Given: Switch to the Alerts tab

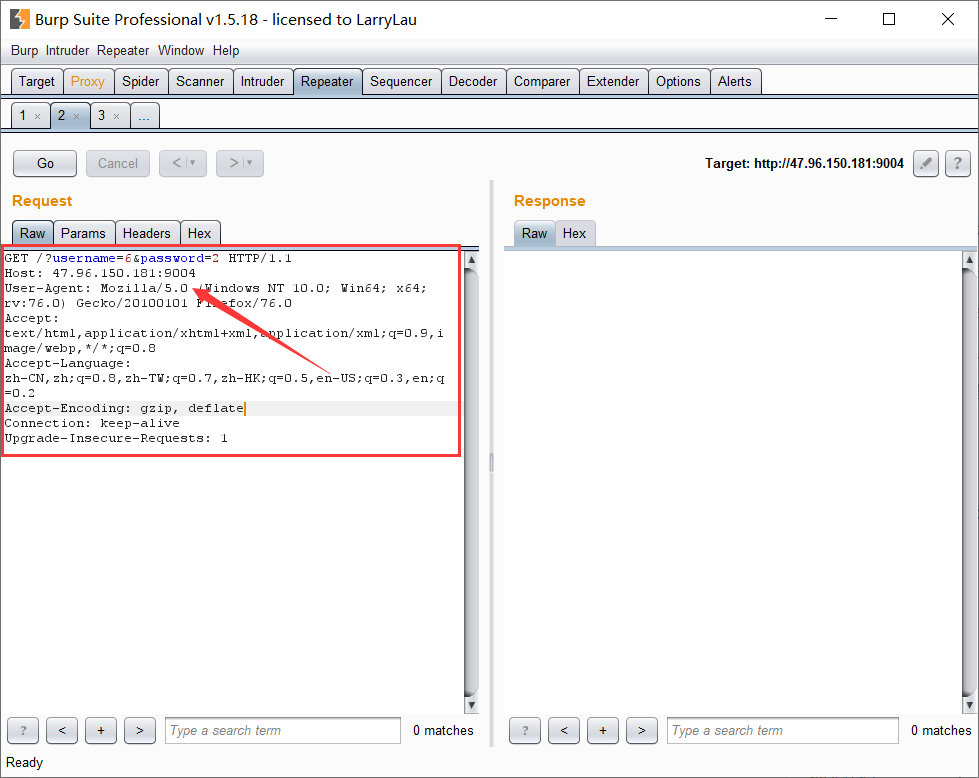Looking at the screenshot, I should point(735,82).
